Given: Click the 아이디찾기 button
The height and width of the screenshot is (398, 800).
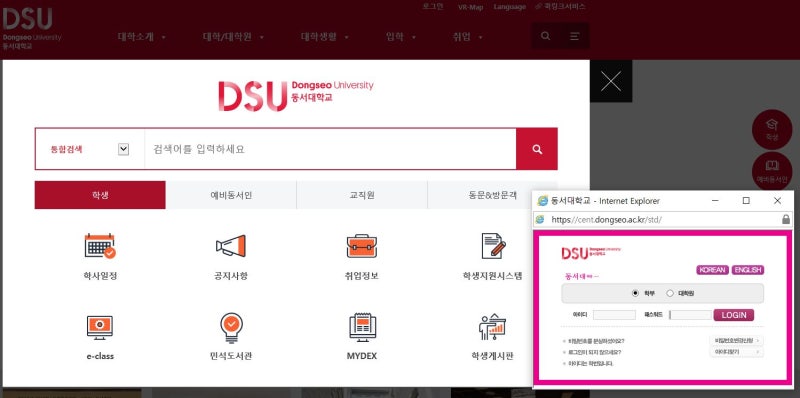Looking at the screenshot, I should tap(737, 352).
